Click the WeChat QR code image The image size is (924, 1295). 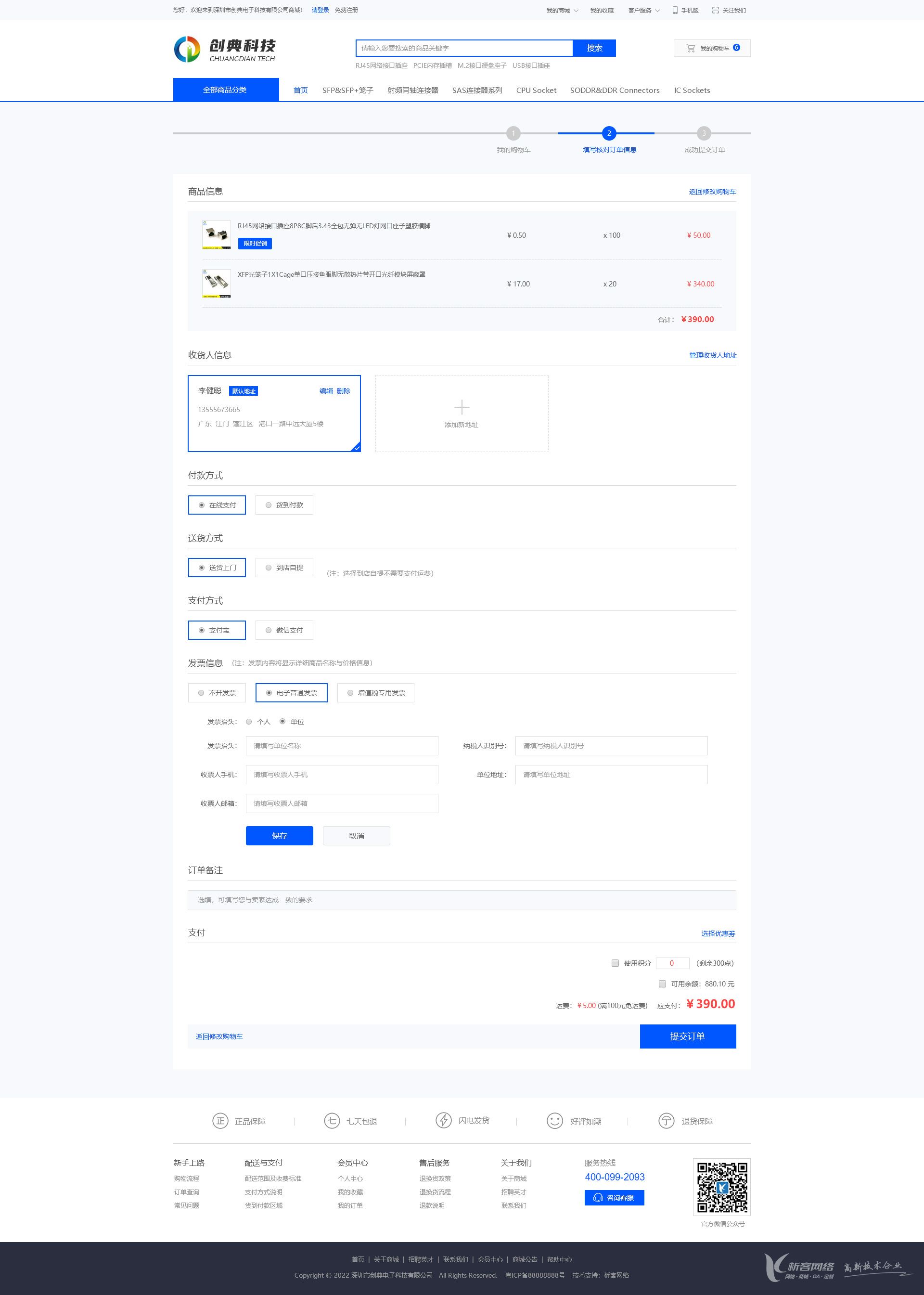point(721,1187)
